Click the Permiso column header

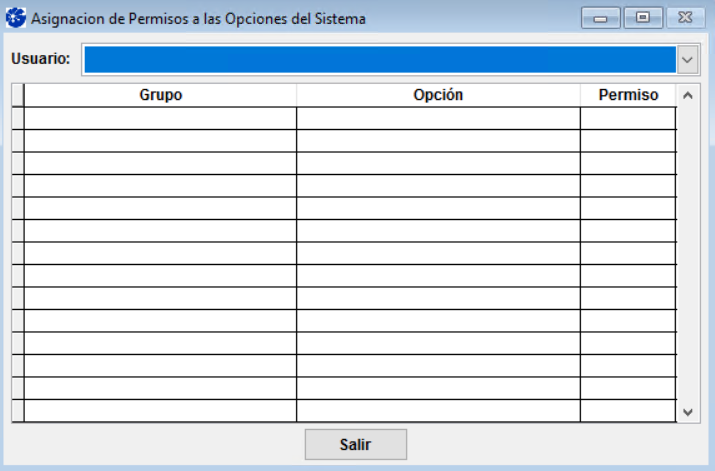(x=628, y=95)
